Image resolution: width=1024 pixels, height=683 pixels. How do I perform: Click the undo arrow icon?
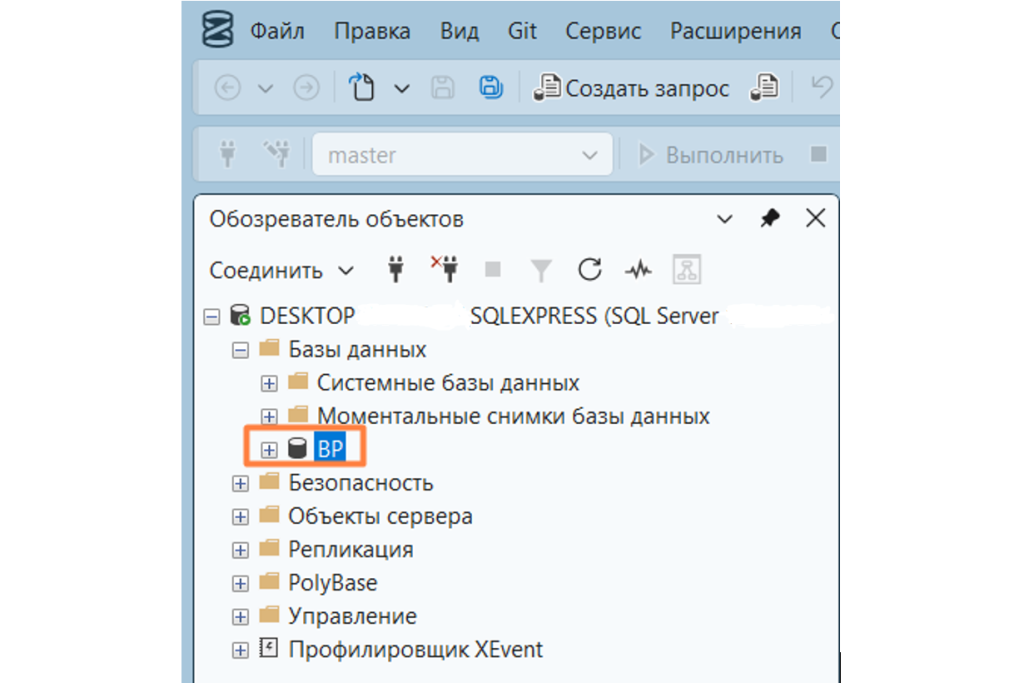coord(822,87)
